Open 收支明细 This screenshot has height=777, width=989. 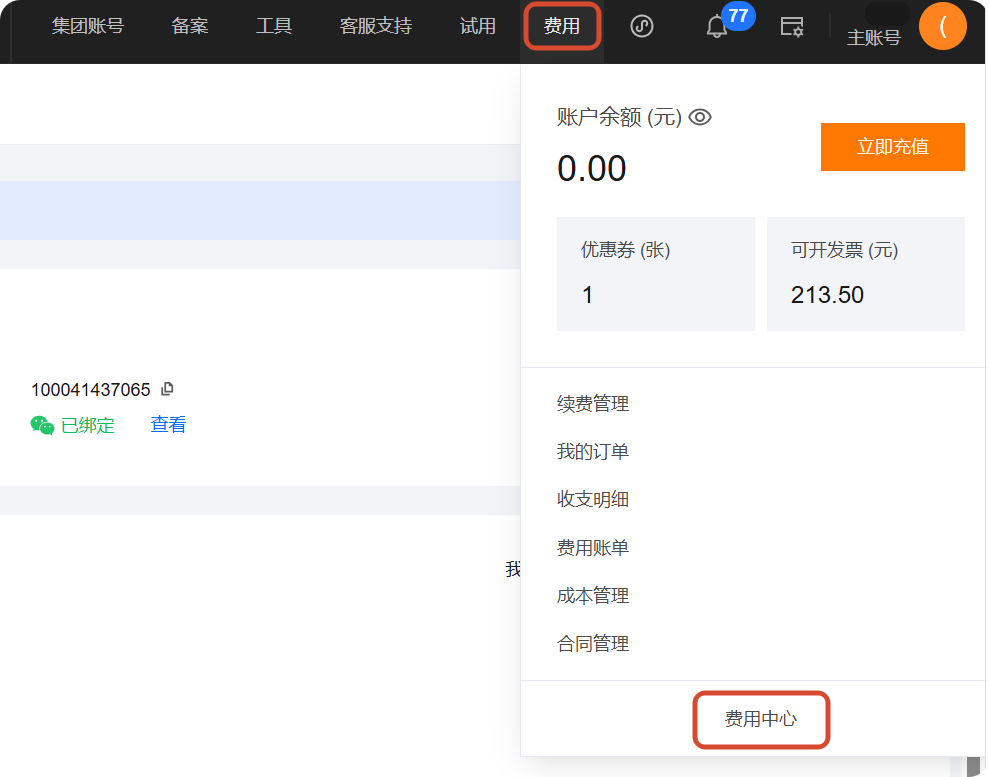coord(593,500)
